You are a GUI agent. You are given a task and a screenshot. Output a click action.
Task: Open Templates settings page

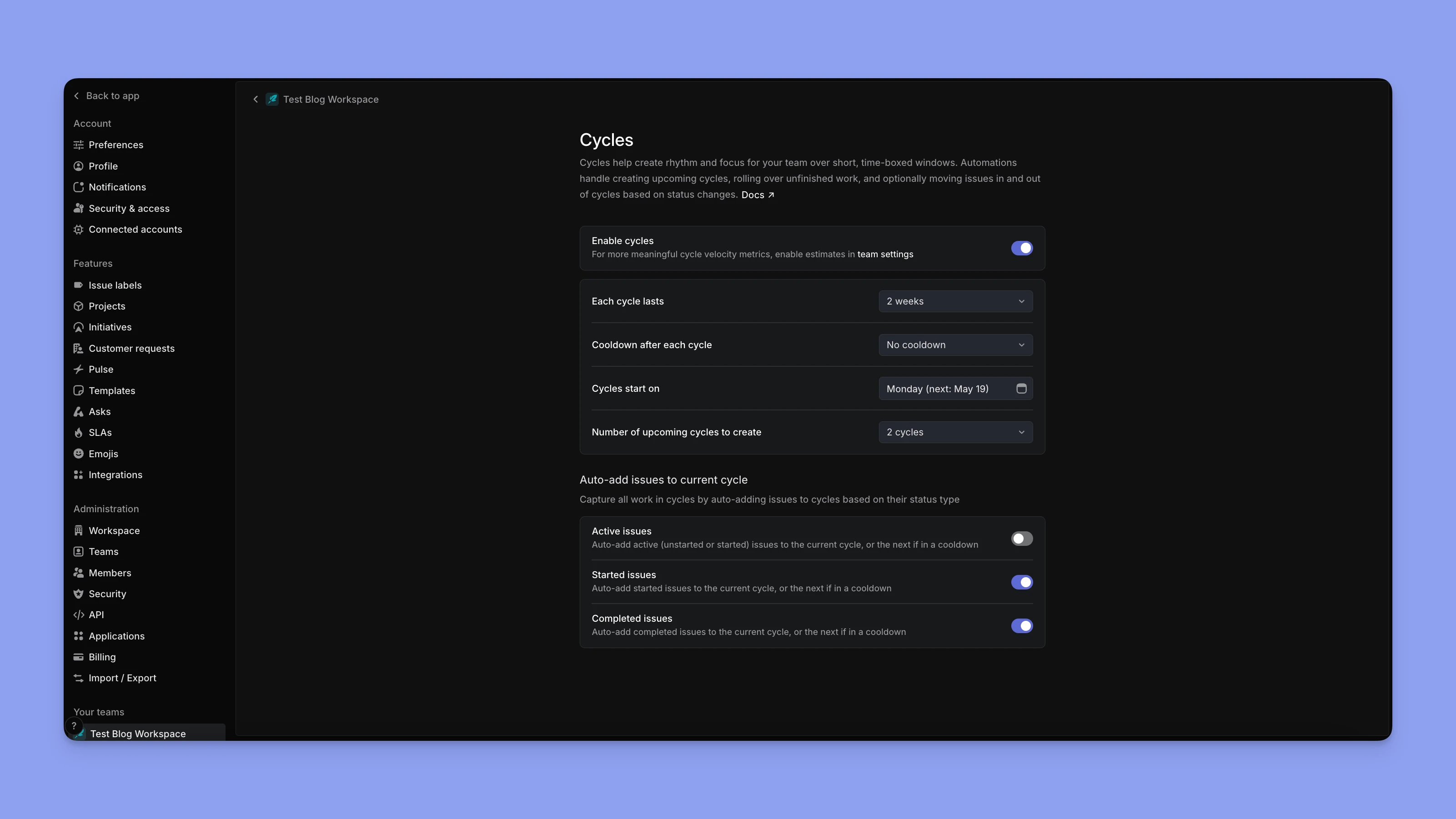coord(112,391)
